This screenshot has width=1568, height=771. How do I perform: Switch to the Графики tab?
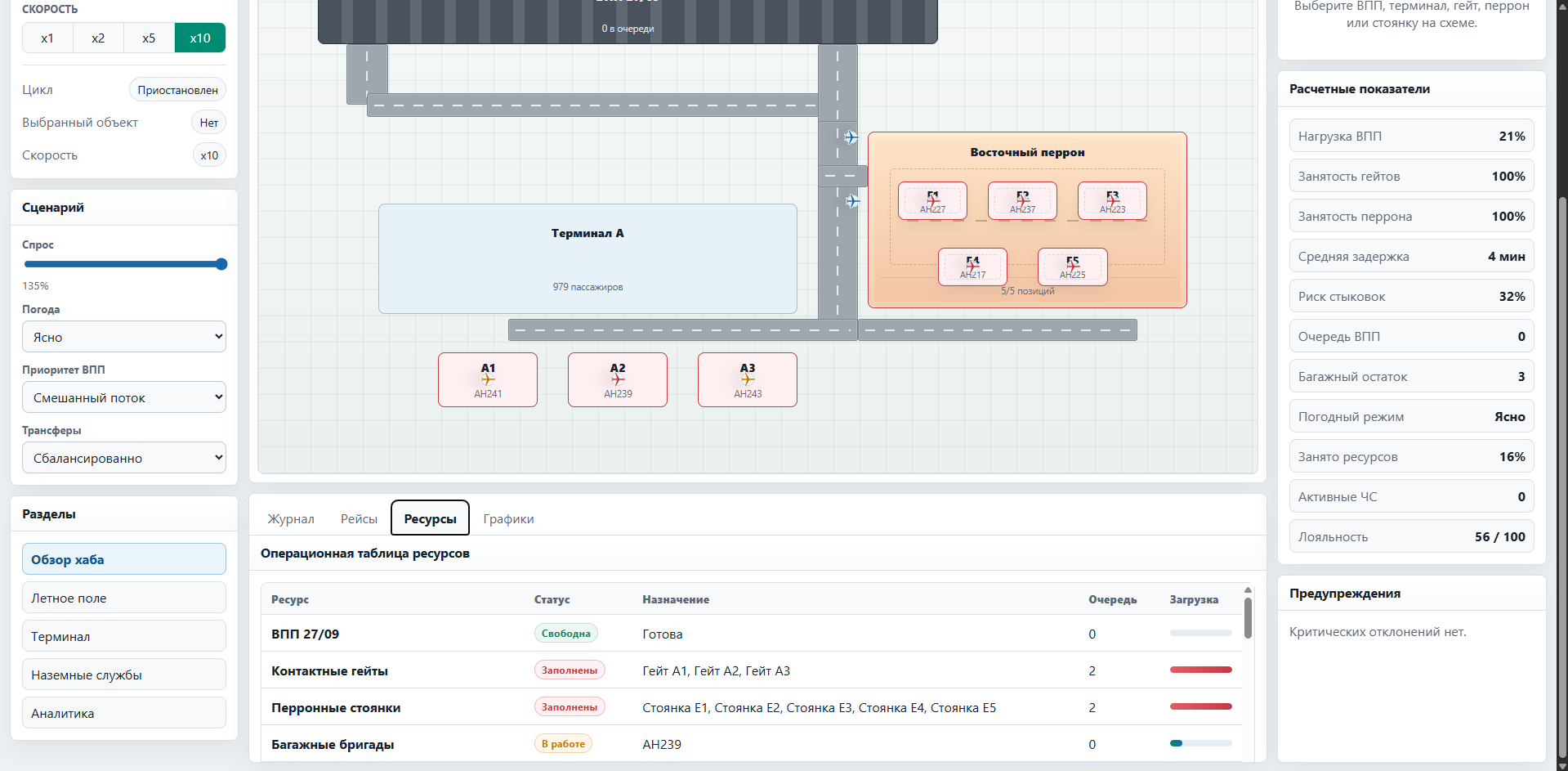(x=508, y=518)
